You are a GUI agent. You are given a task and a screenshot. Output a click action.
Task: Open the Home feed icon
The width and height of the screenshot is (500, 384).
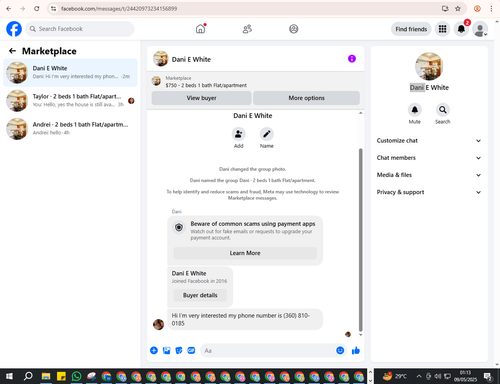point(200,29)
